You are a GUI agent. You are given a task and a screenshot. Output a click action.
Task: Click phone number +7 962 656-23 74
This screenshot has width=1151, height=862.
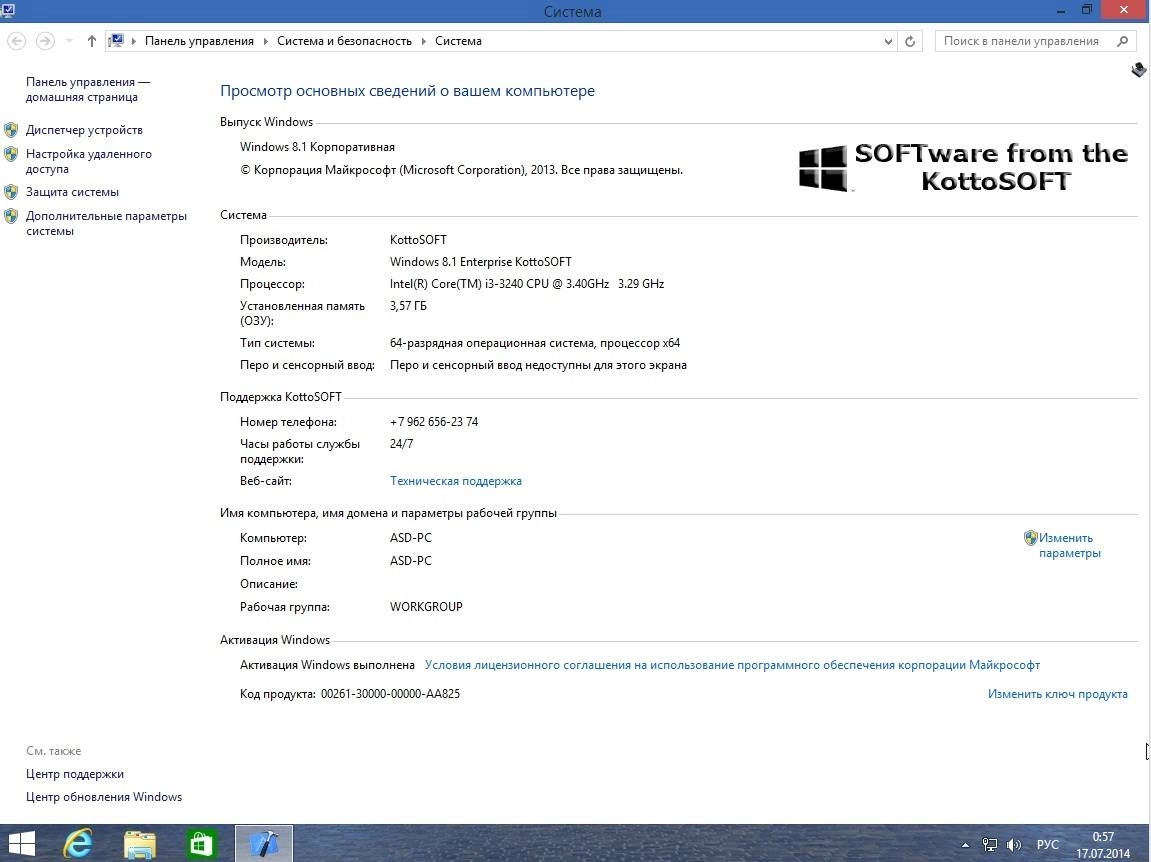[x=434, y=422]
